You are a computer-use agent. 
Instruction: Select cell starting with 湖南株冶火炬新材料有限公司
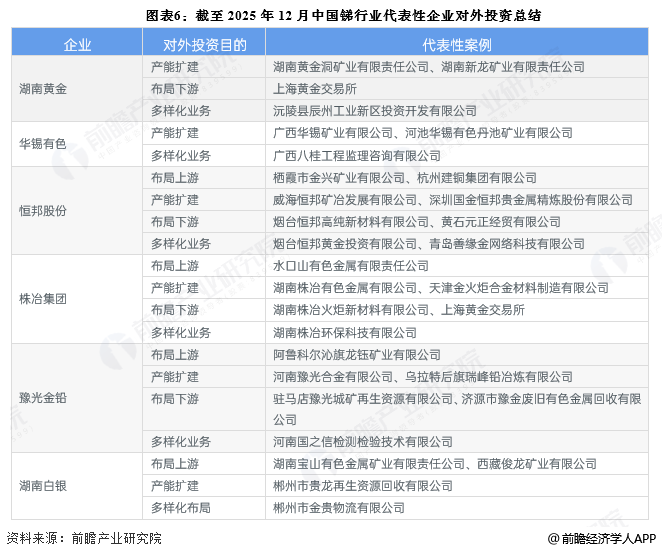coord(457,310)
